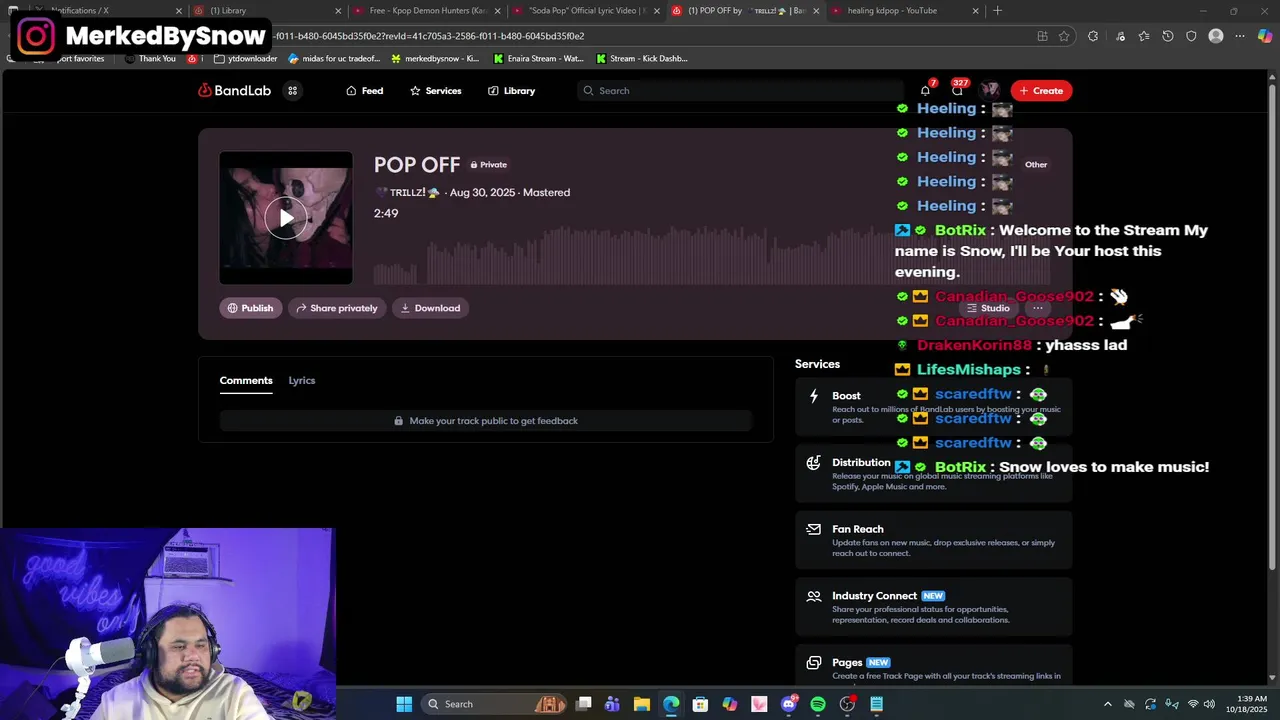Screen dimensions: 1280x720
Task: Open the Edge settings ellipsis menu
Action: [x=1240, y=36]
